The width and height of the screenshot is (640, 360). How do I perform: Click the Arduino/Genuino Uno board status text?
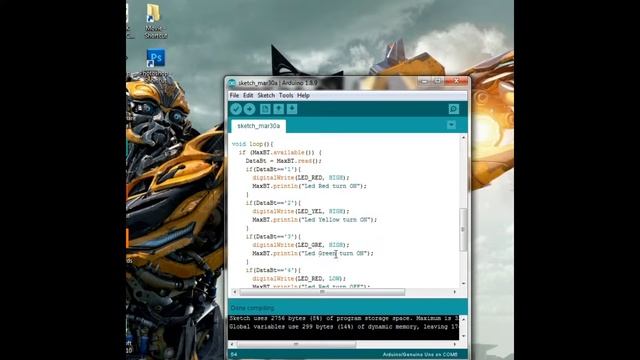(x=420, y=355)
